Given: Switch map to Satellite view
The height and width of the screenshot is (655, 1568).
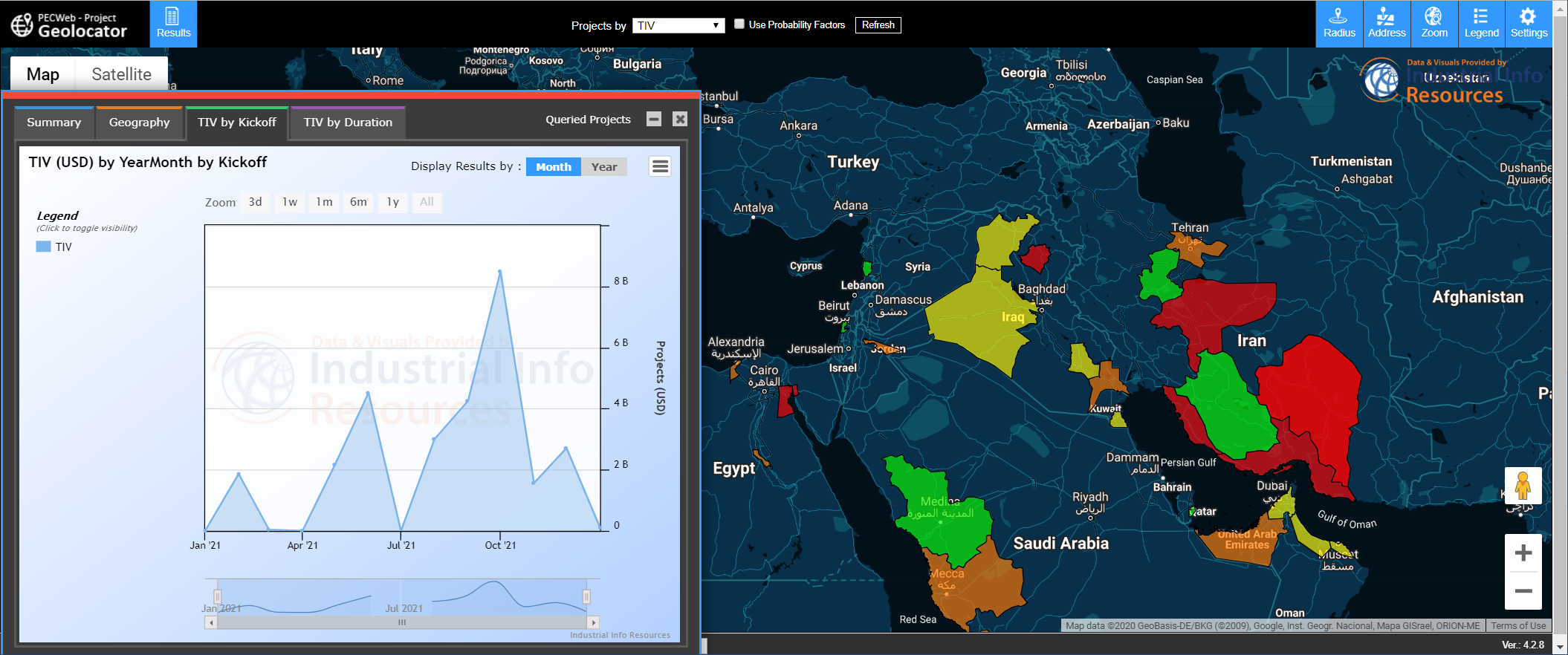Looking at the screenshot, I should point(121,74).
